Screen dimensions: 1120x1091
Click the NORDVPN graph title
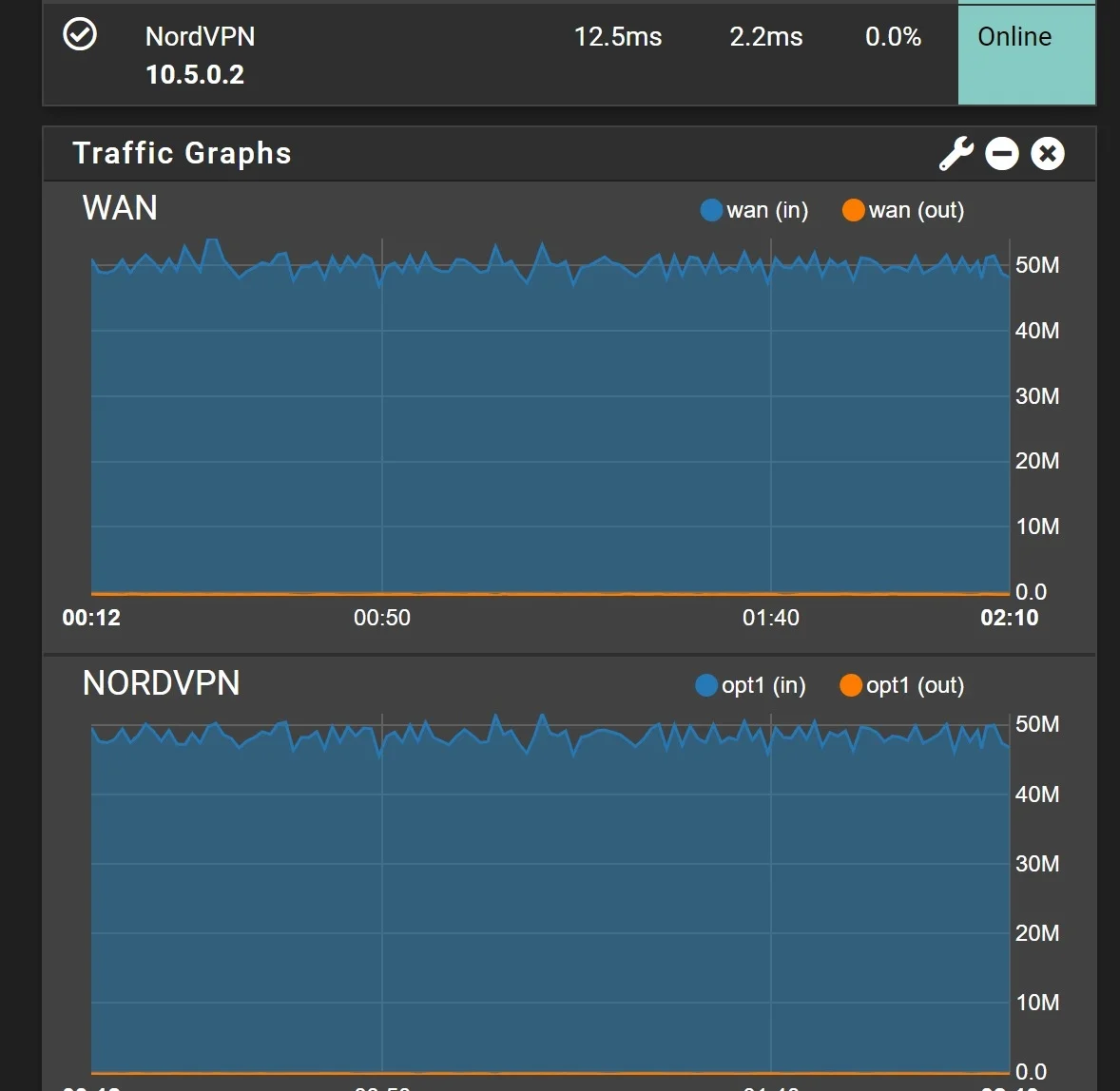pyautogui.click(x=162, y=683)
